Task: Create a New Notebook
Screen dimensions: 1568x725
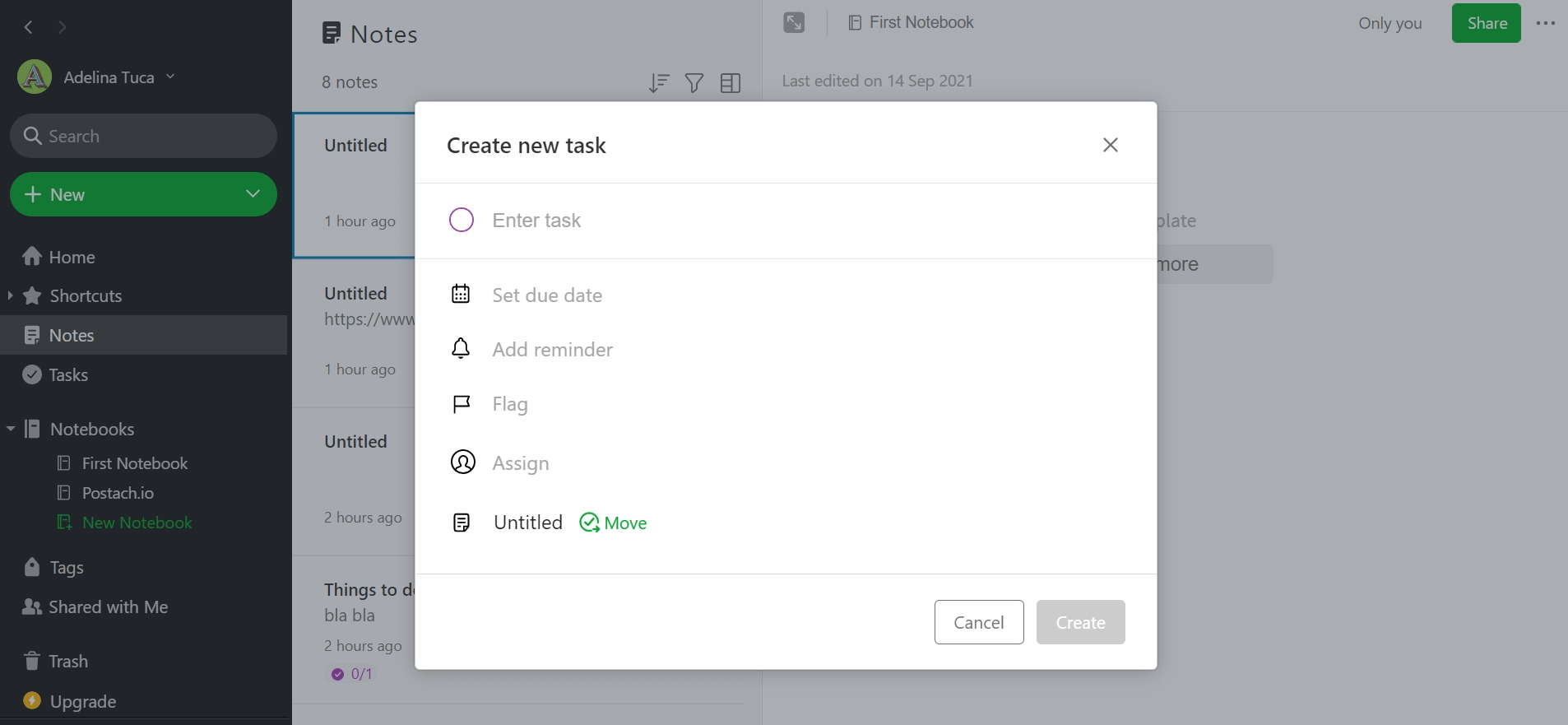Action: coord(137,523)
